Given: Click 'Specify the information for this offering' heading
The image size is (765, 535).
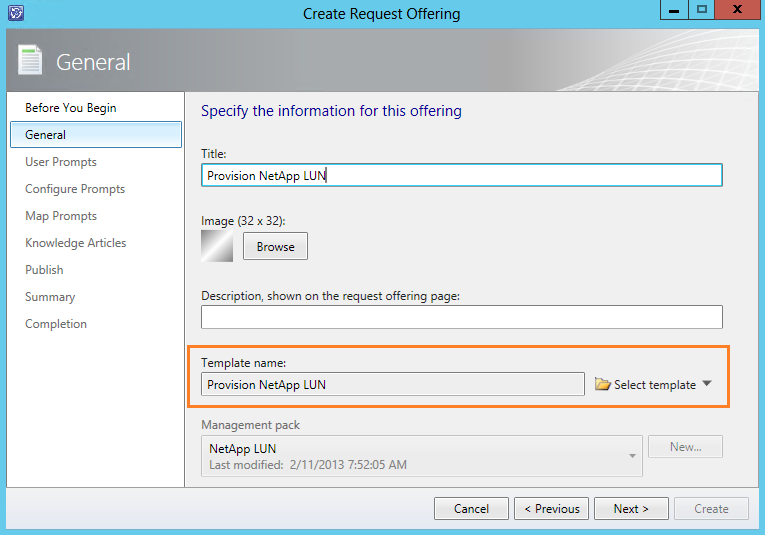Looking at the screenshot, I should [331, 111].
